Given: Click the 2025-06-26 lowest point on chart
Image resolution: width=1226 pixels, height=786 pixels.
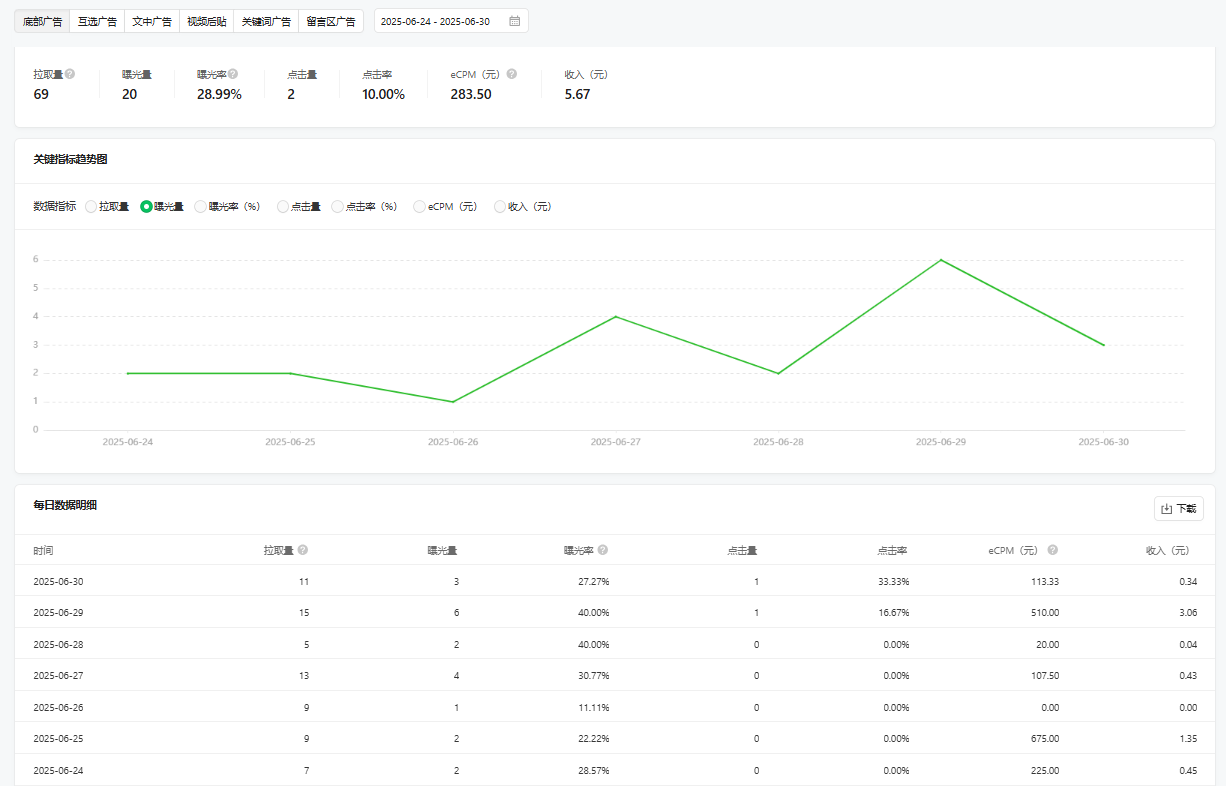Looking at the screenshot, I should (453, 402).
